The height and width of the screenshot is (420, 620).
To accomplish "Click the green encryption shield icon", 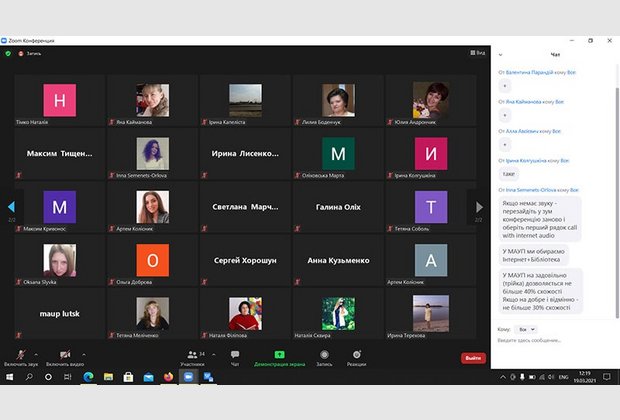I will (8, 53).
